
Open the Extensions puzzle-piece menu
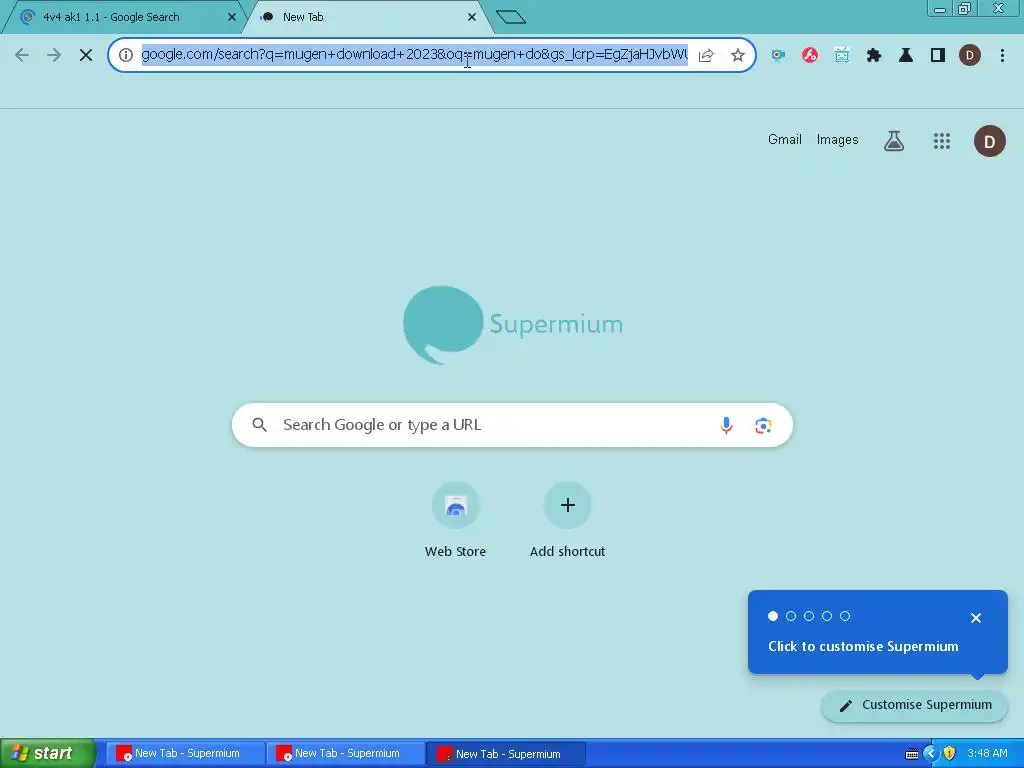click(874, 56)
